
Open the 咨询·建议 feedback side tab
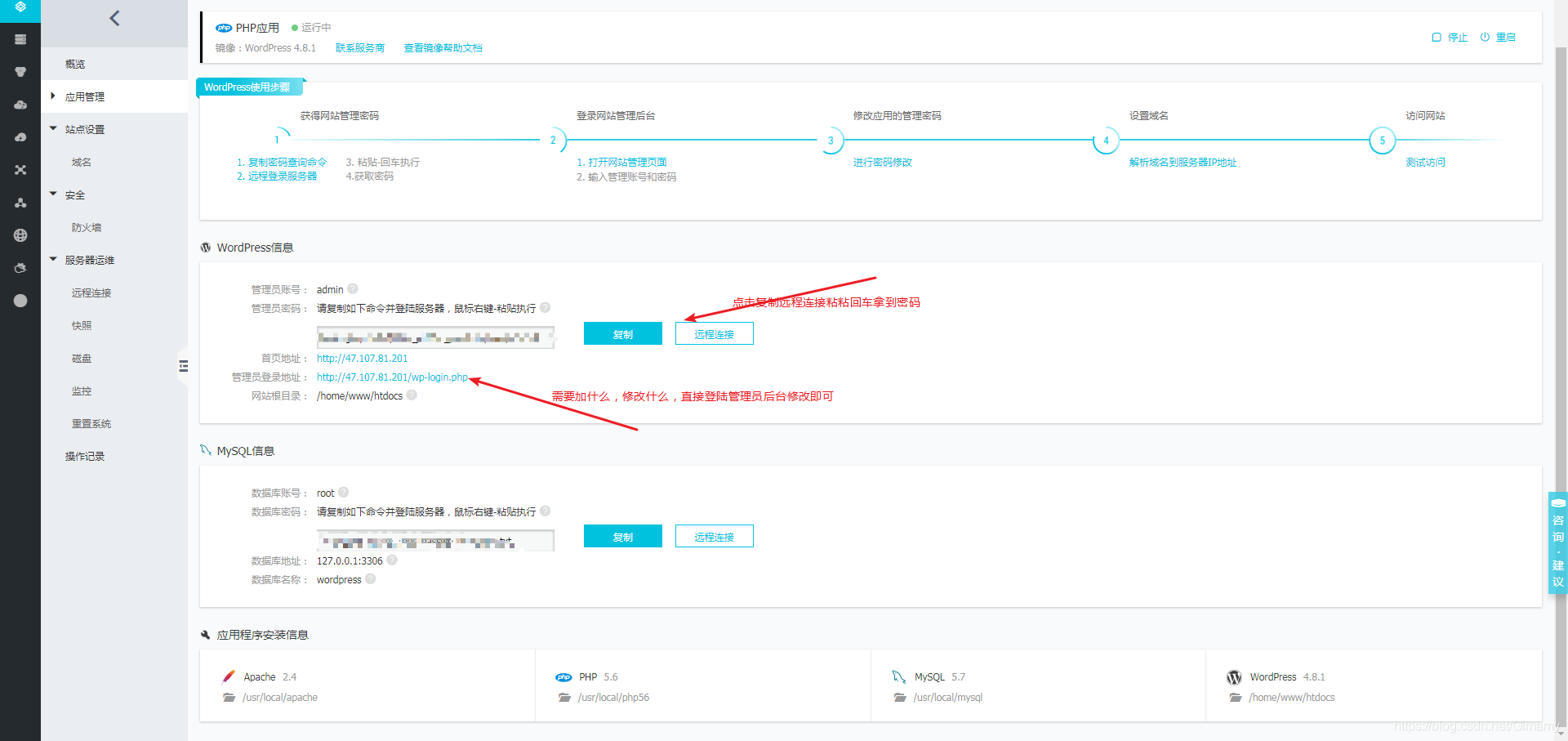(1558, 542)
